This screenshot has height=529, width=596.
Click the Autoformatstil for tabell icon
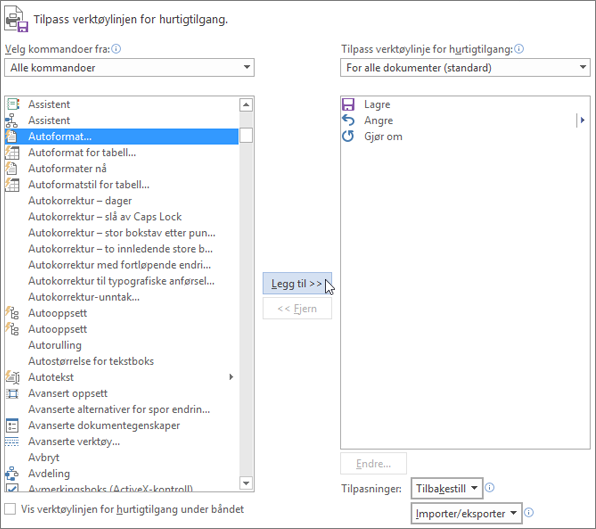(x=12, y=184)
